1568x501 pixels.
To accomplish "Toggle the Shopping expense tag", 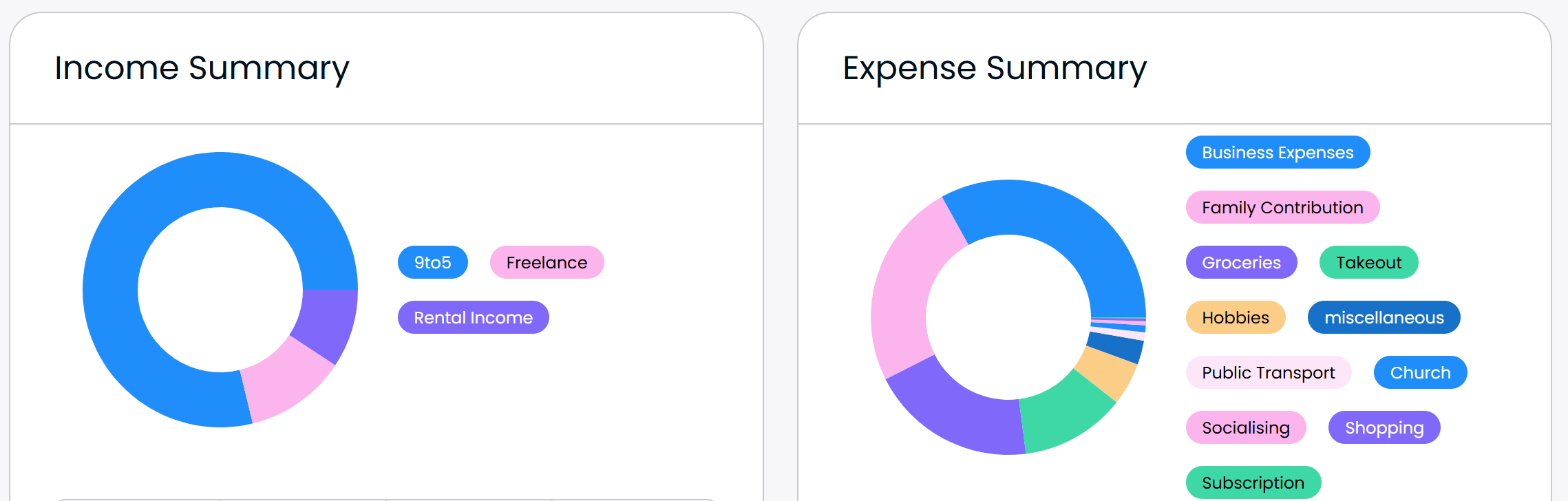I will click(x=1384, y=427).
